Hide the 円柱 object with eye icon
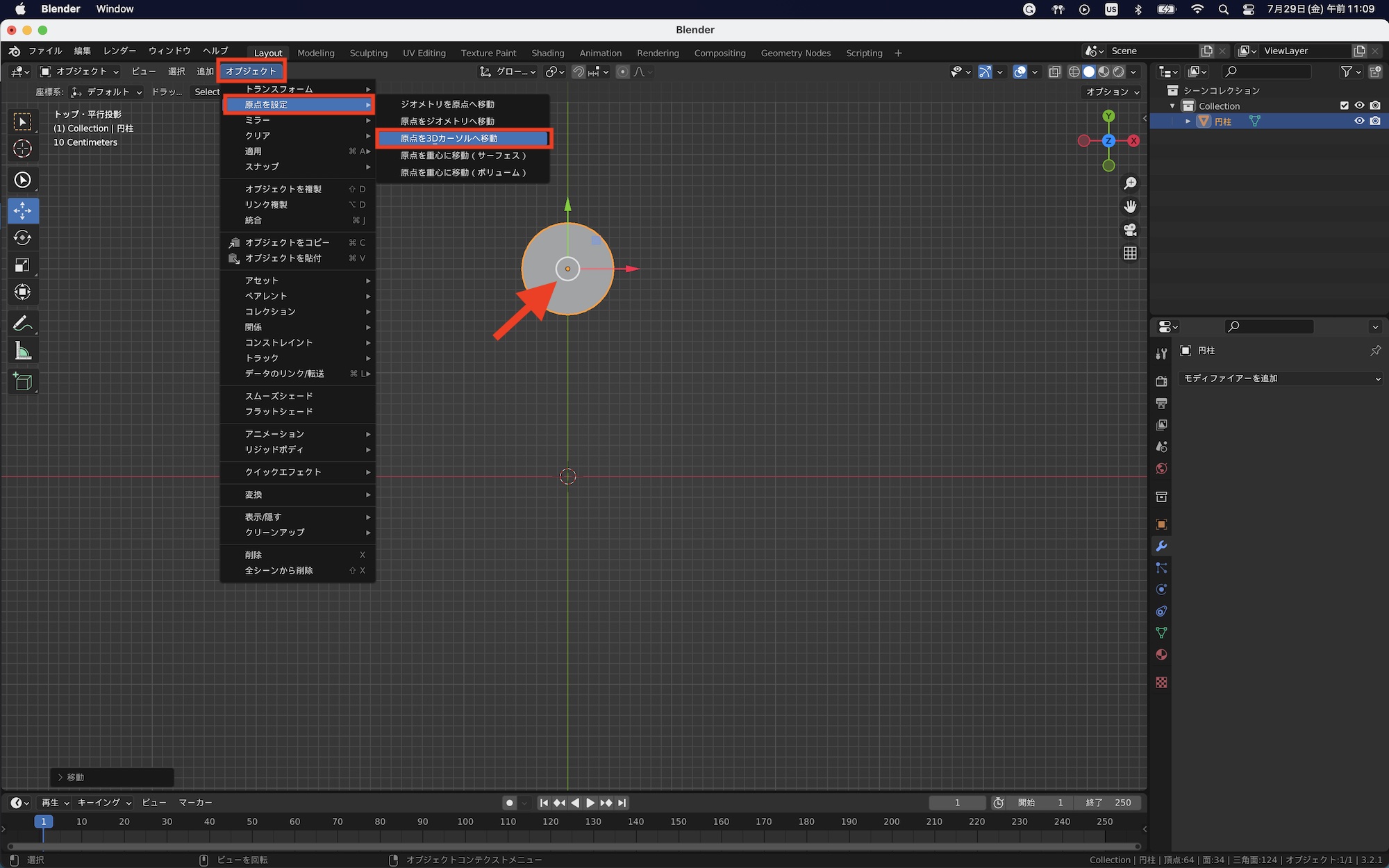The width and height of the screenshot is (1389, 868). click(1359, 121)
